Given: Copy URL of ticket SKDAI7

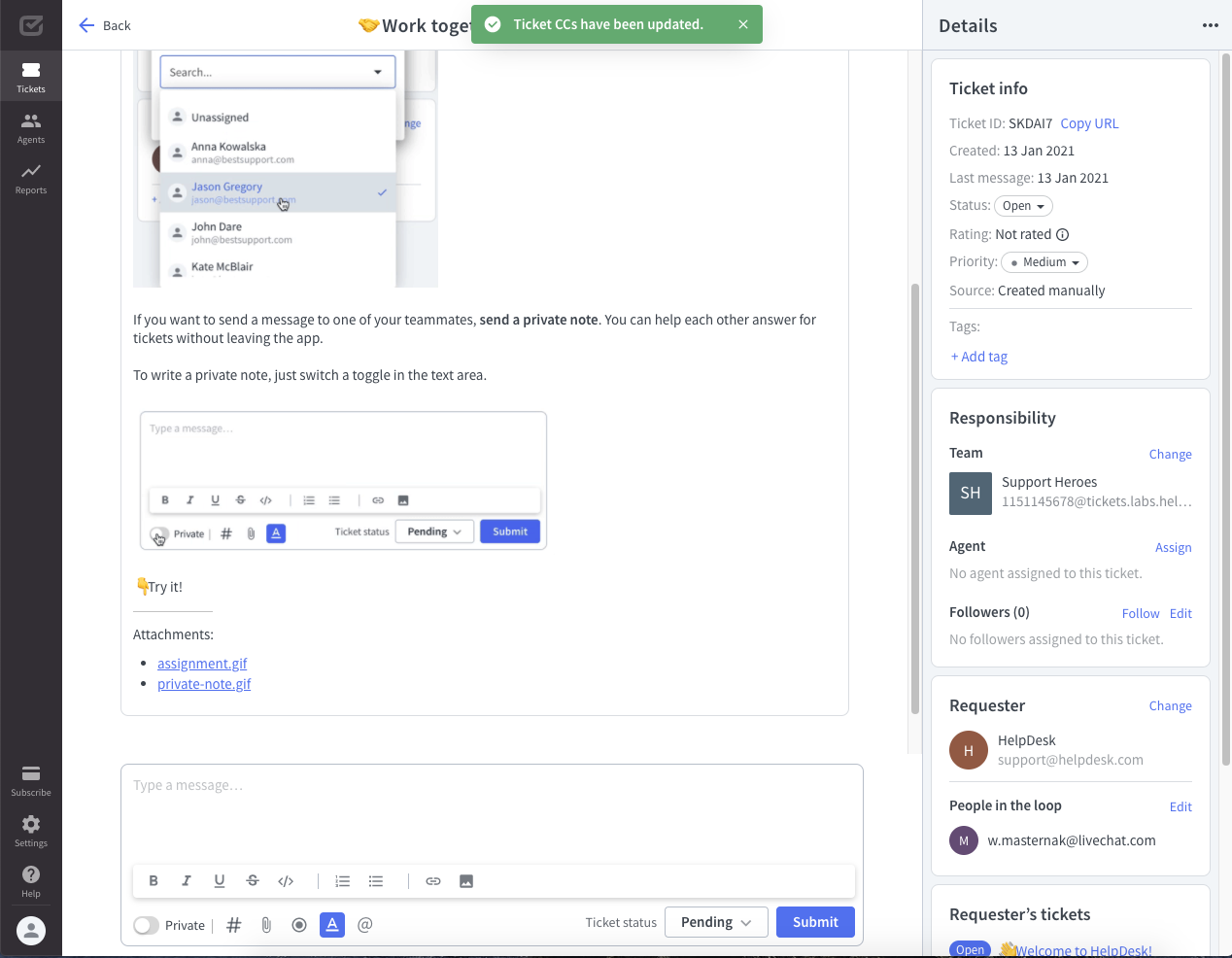Looking at the screenshot, I should point(1089,123).
